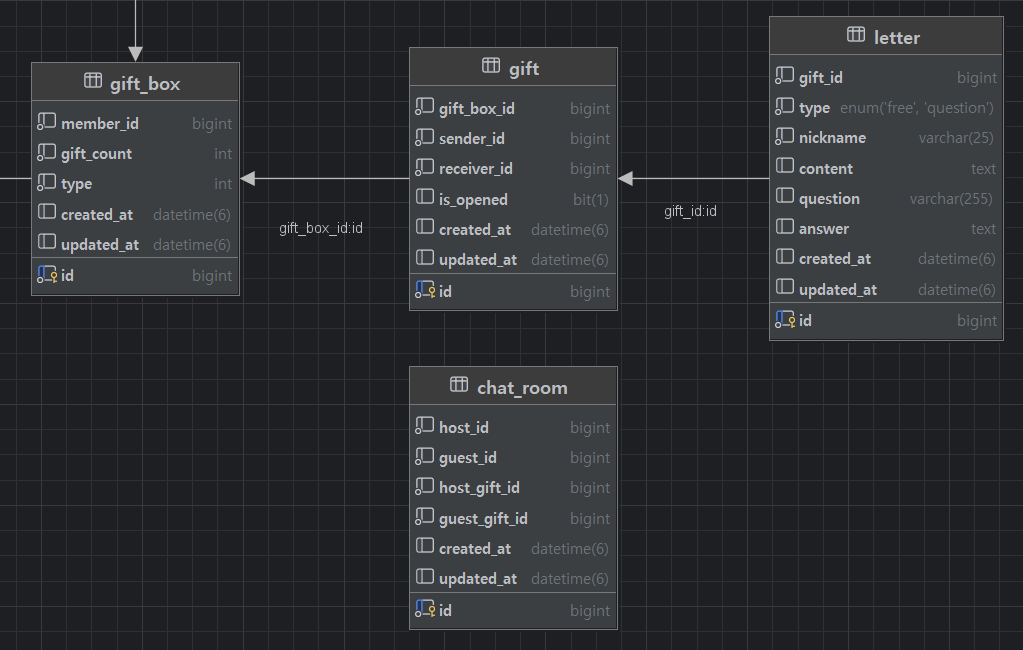Select the nickname column in letter table
The image size is (1023, 650).
pos(832,138)
